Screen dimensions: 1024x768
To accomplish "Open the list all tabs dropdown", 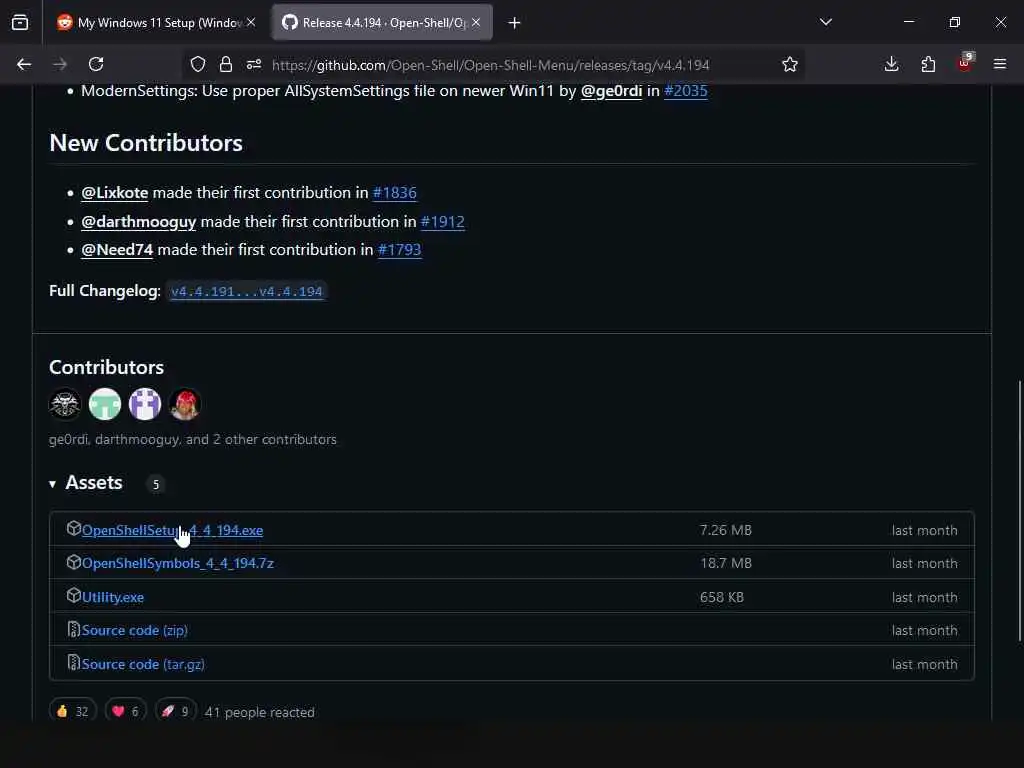I will 826,22.
